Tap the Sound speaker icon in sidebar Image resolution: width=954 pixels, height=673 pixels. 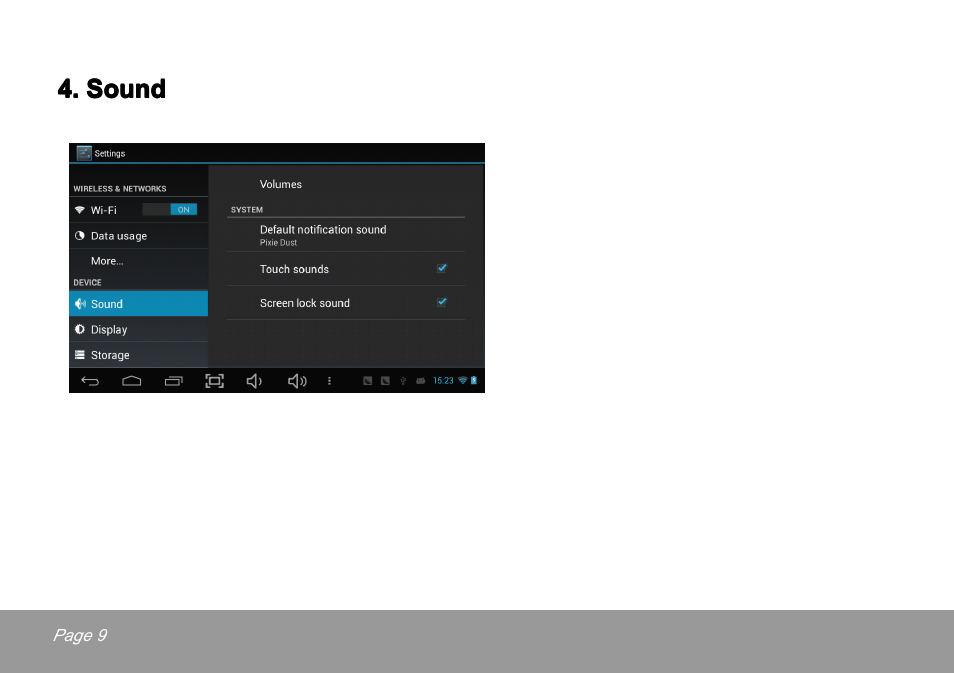[80, 304]
